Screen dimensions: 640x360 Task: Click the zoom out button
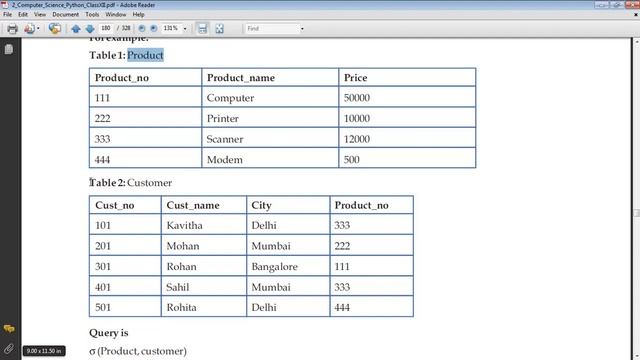pos(142,29)
